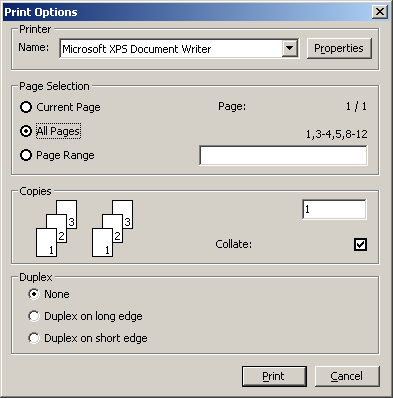Viewport: 393px width, 398px height.
Task: Enable Duplex on short edge
Action: pos(34,338)
